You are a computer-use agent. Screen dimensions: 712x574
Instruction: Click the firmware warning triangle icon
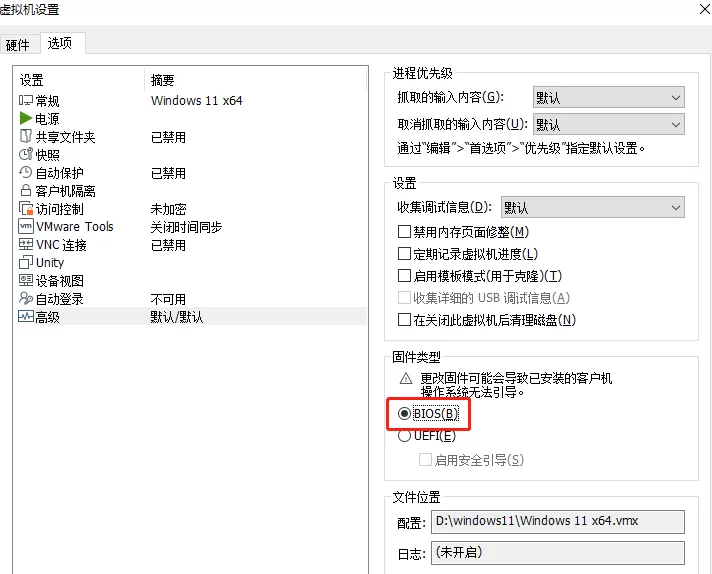click(x=405, y=378)
